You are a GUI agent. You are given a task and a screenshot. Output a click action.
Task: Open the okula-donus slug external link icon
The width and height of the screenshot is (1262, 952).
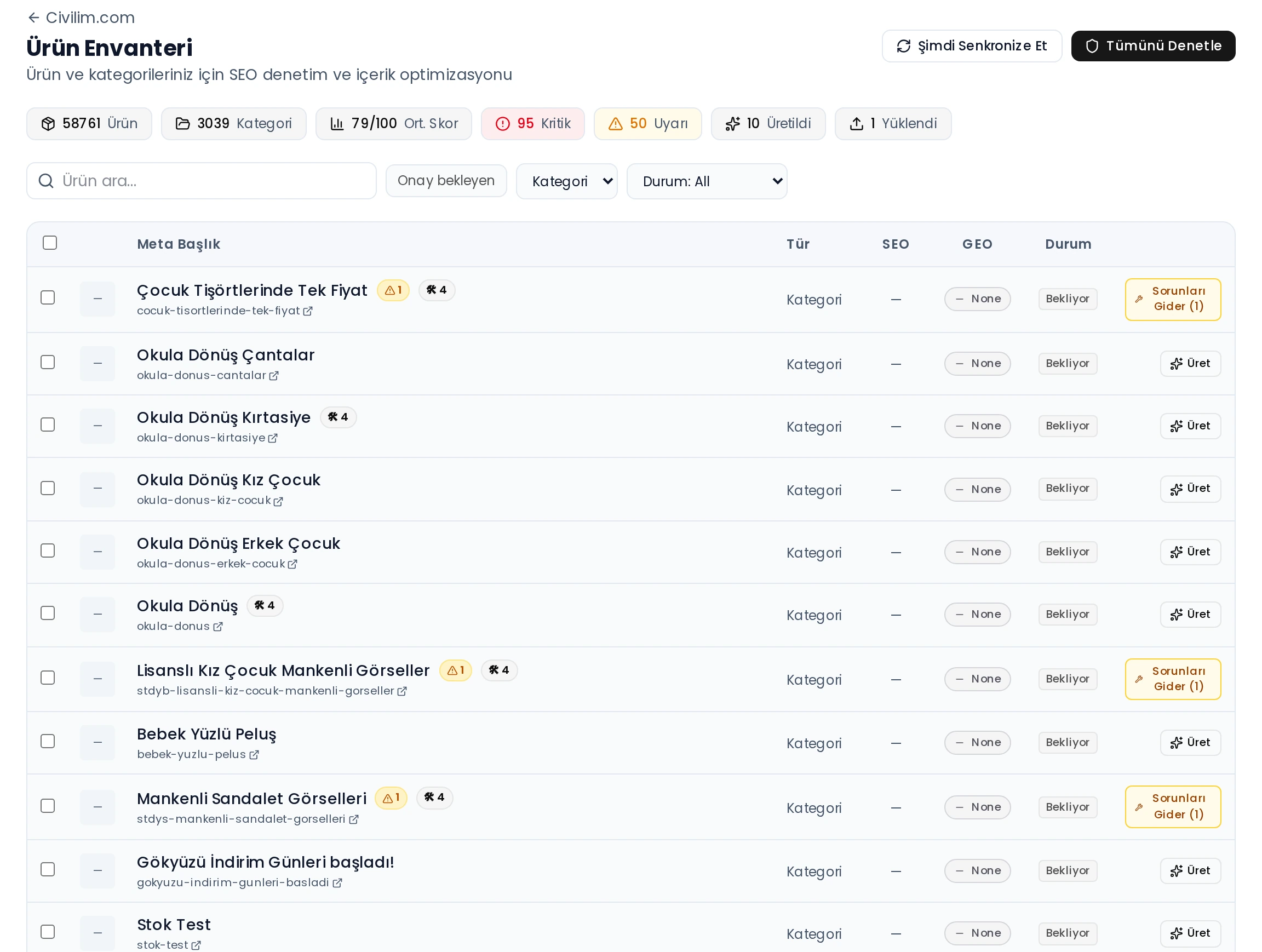pos(218,627)
